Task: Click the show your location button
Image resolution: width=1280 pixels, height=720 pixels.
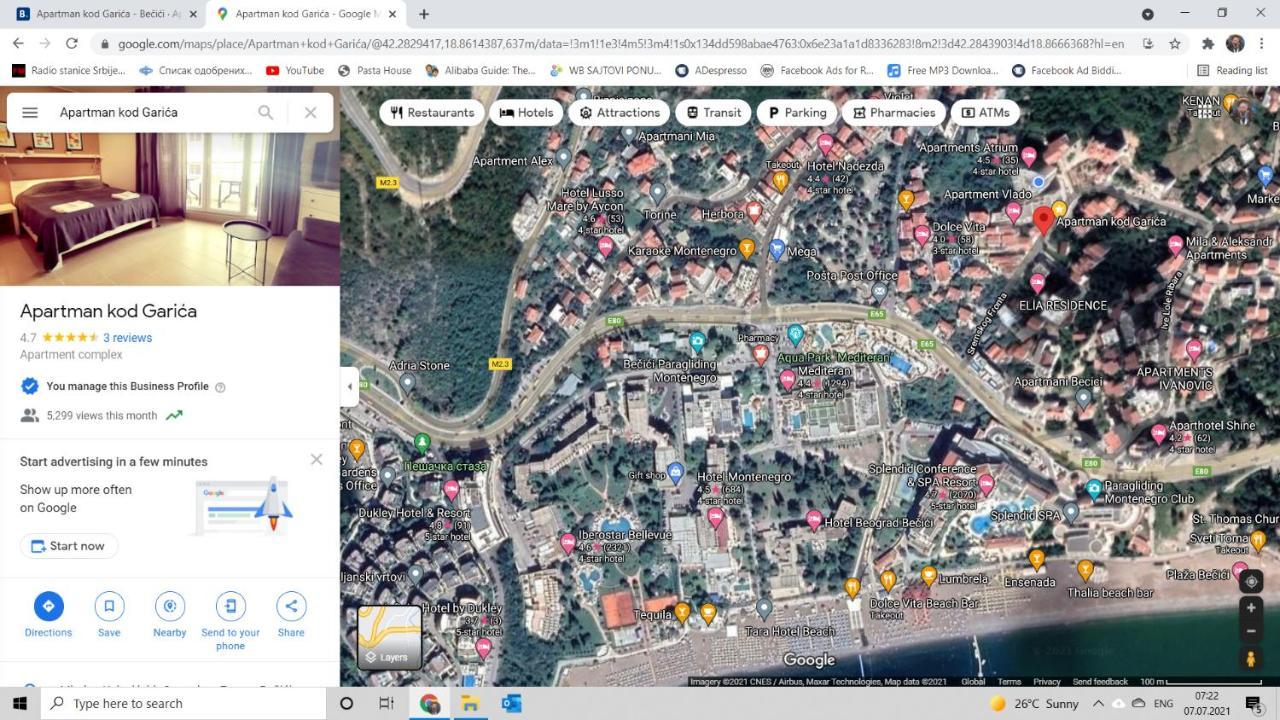Action: click(1250, 582)
